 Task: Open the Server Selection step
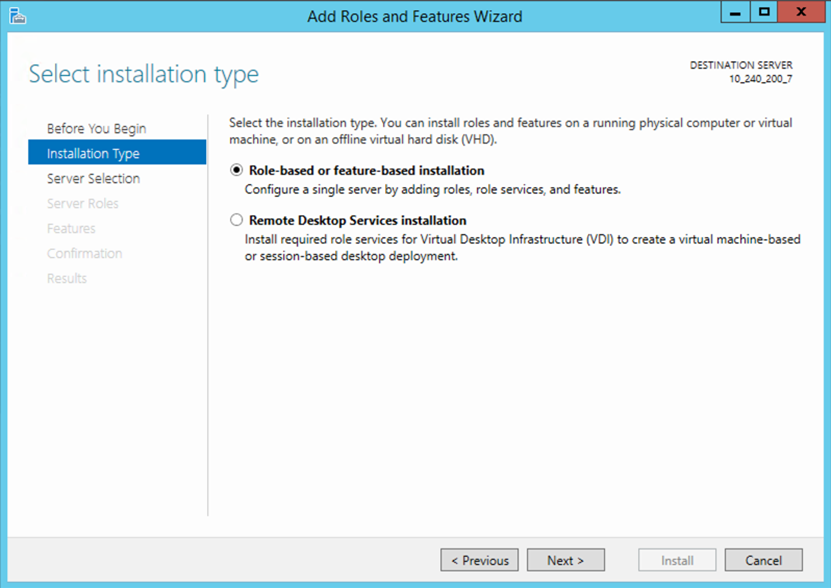click(x=93, y=179)
